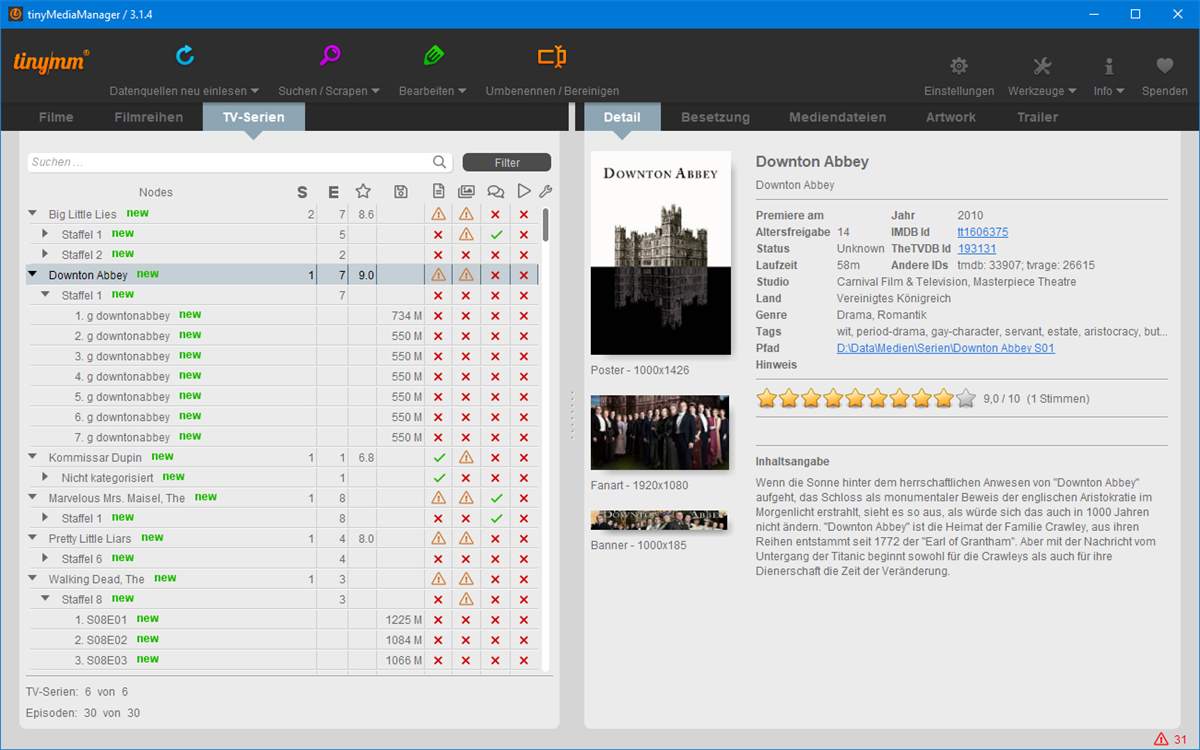Click the subtitles speech bubble column header

click(x=495, y=192)
